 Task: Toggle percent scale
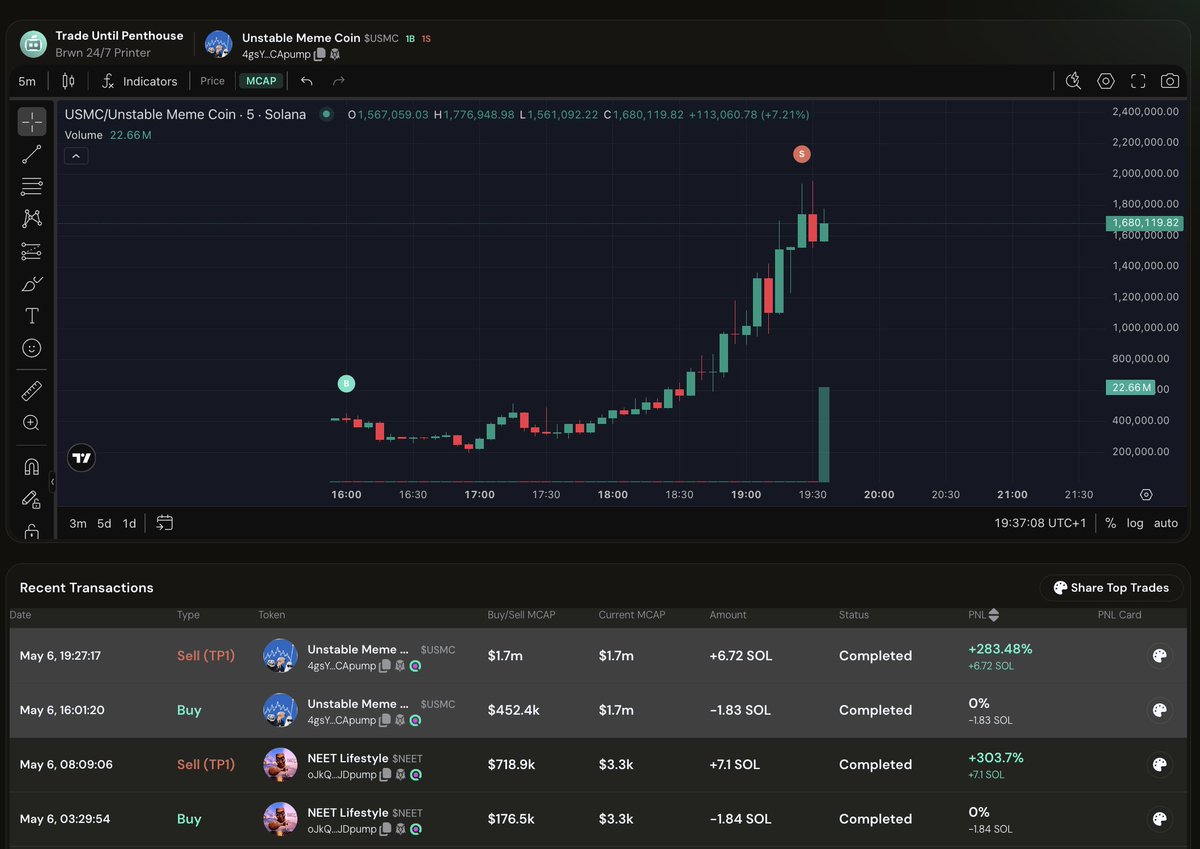click(1110, 523)
